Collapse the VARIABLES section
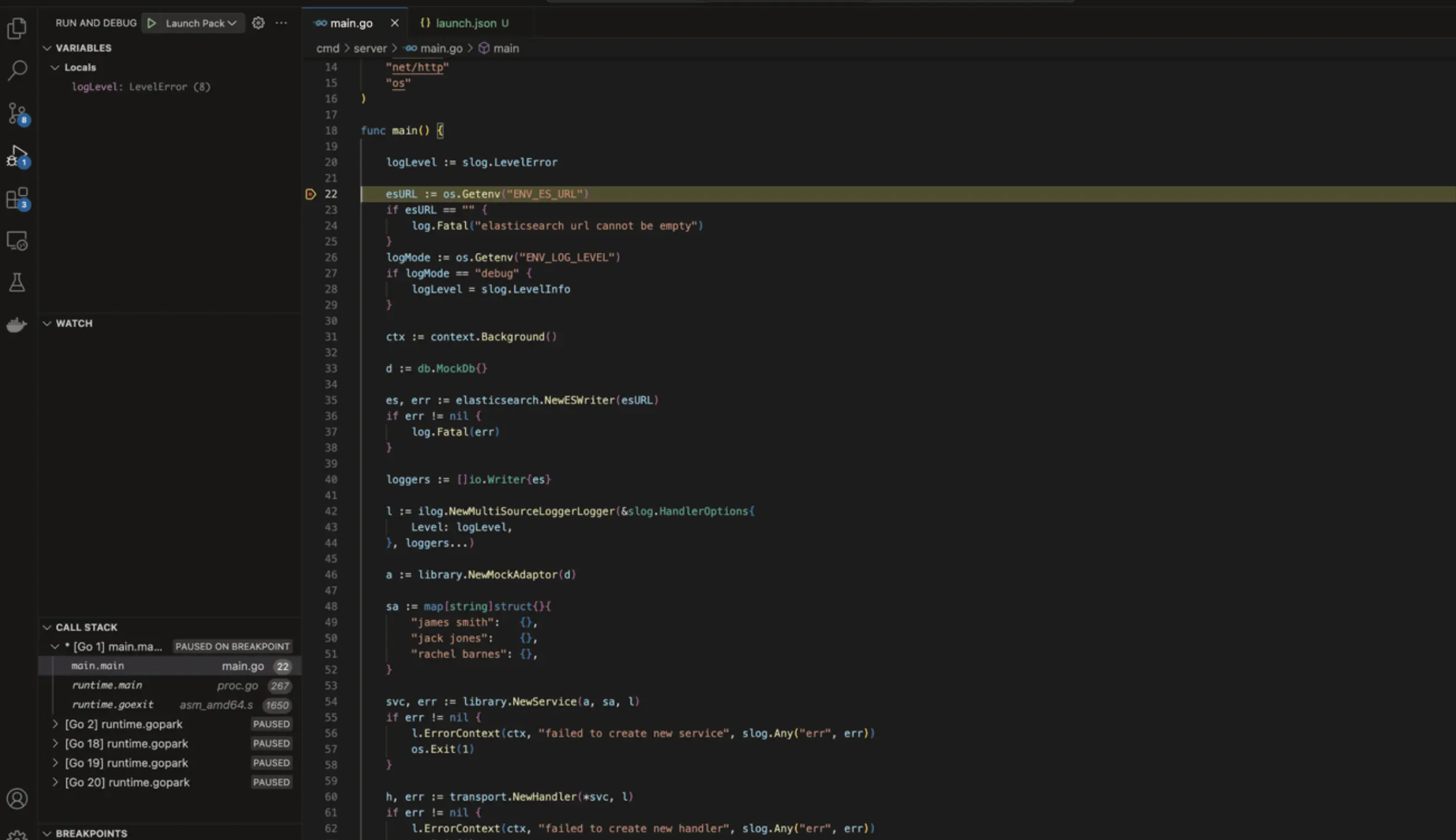1456x840 pixels. 47,48
